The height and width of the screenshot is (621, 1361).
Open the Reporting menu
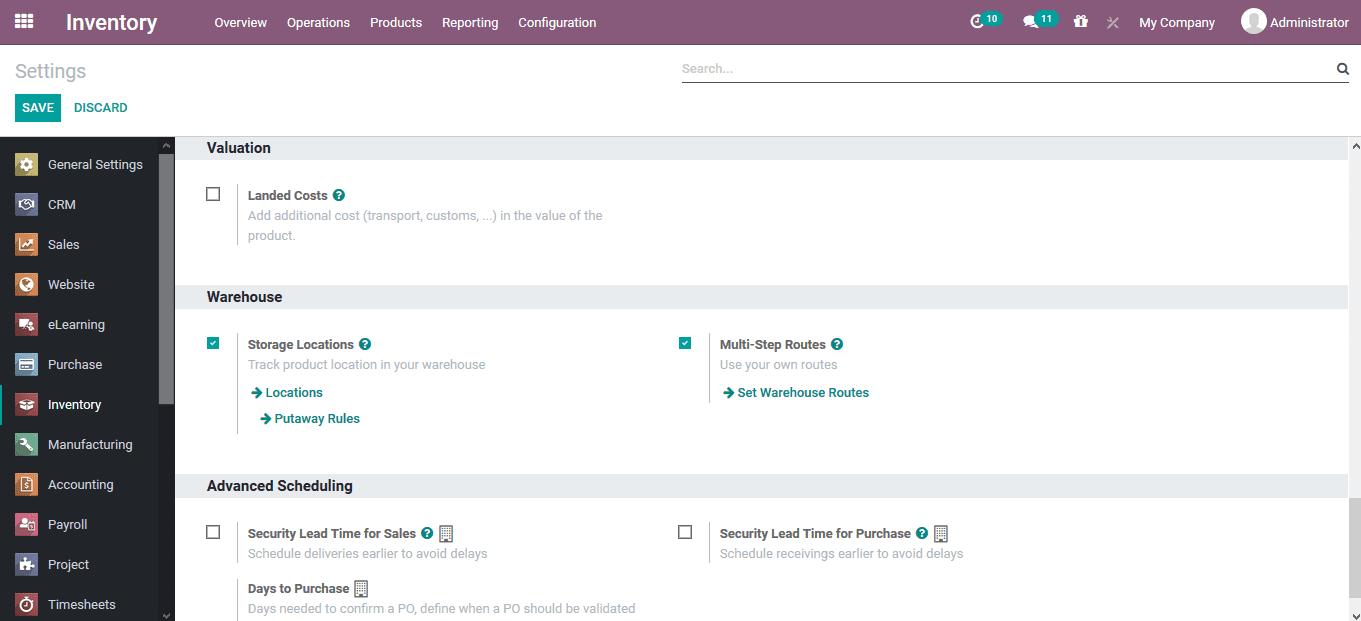470,22
